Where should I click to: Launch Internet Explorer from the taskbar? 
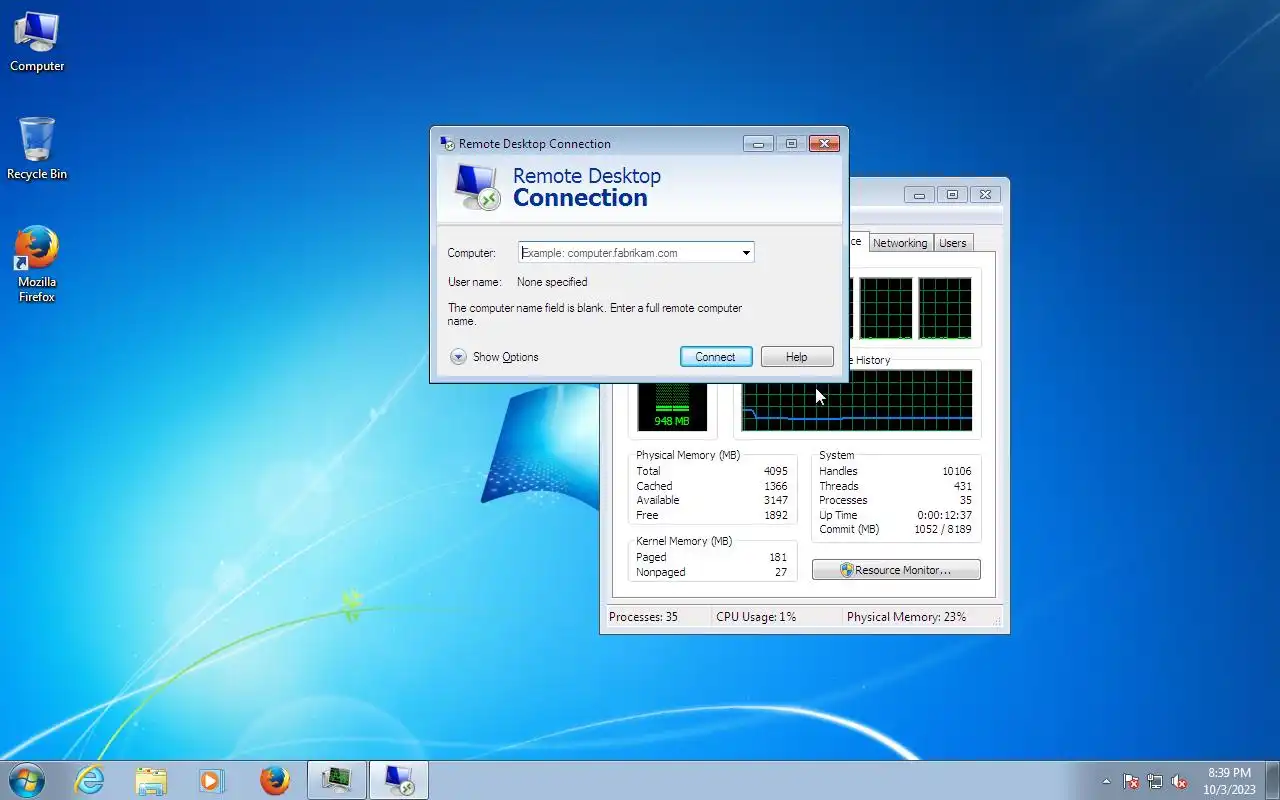[x=90, y=780]
